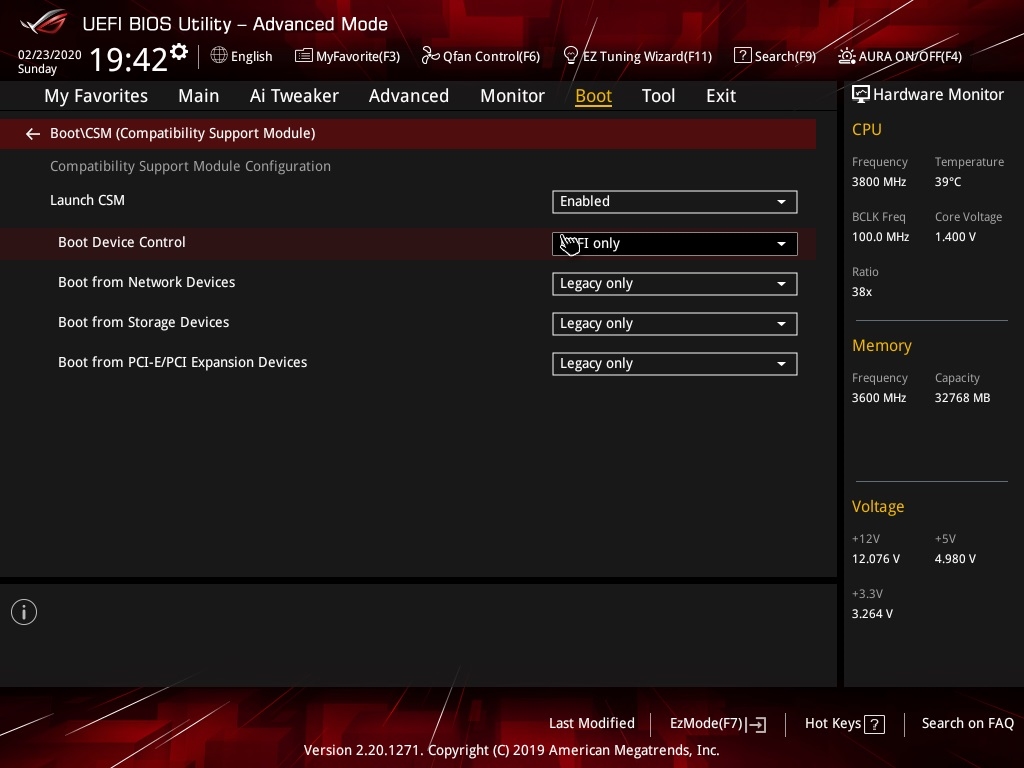Image resolution: width=1024 pixels, height=768 pixels.
Task: Open the Boot Device Control dropdown
Action: (x=675, y=244)
